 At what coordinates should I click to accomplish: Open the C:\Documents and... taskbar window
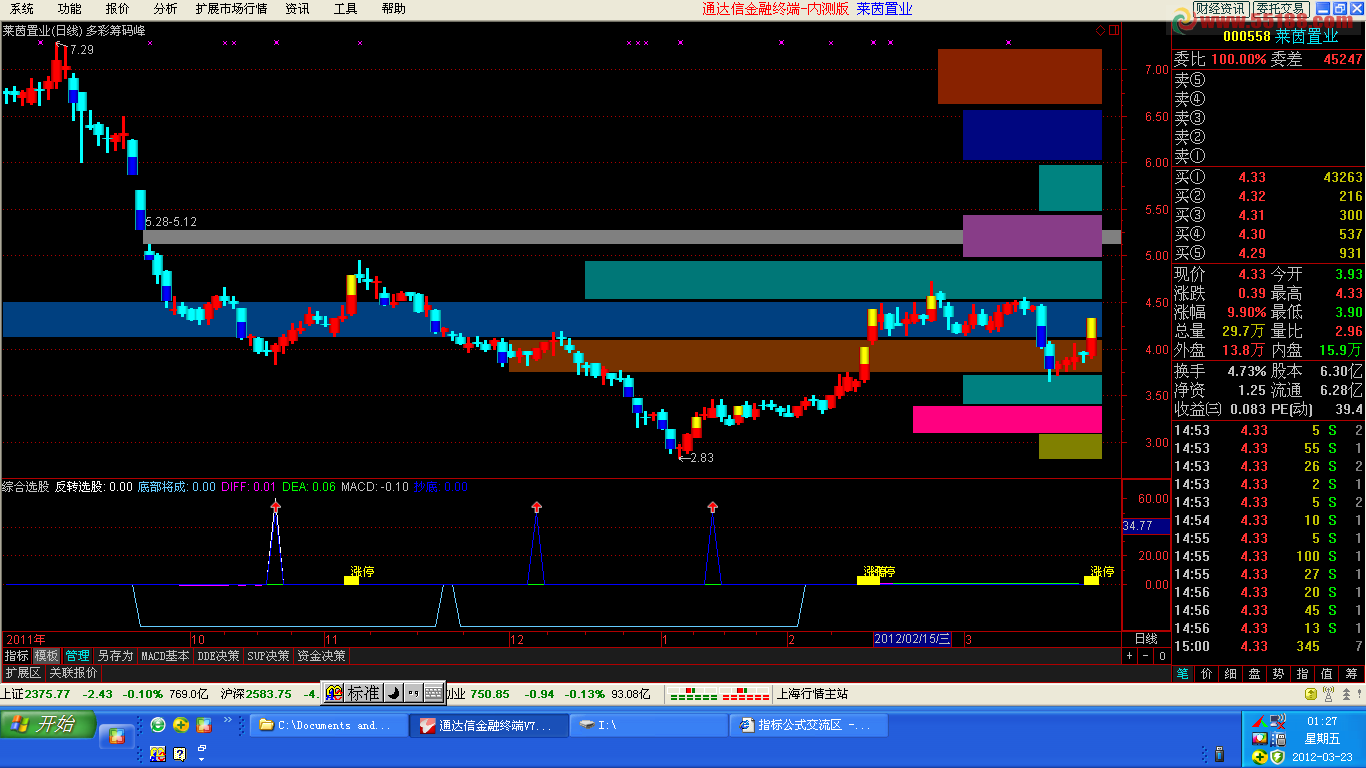pyautogui.click(x=329, y=725)
